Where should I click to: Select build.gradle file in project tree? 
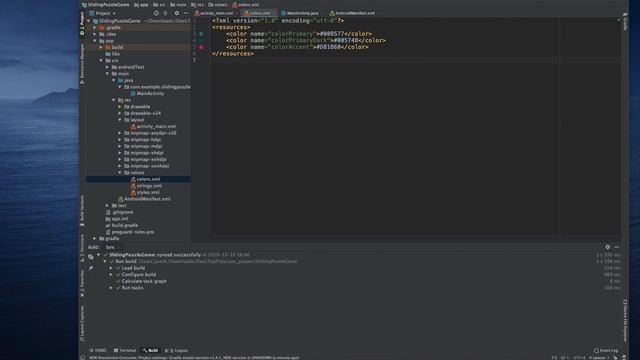coord(122,225)
